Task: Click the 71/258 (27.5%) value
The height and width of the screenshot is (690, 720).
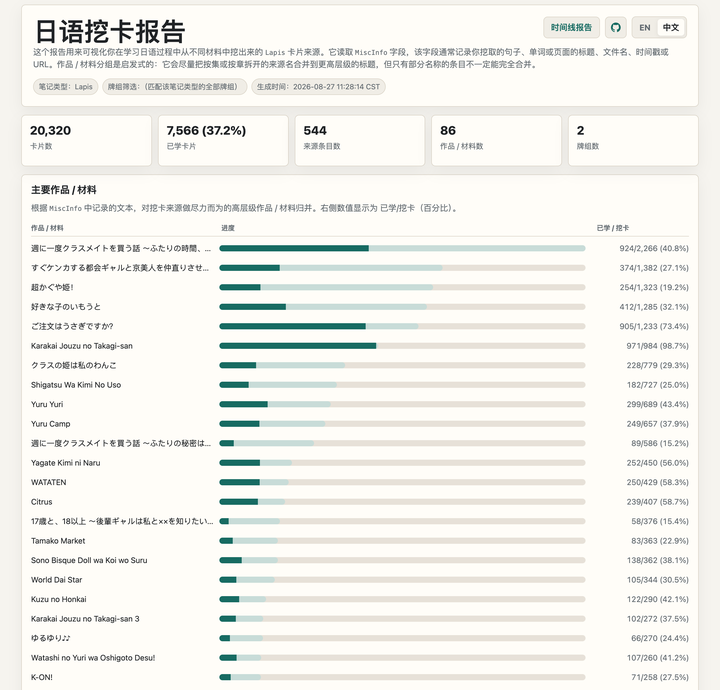Action: 660,678
